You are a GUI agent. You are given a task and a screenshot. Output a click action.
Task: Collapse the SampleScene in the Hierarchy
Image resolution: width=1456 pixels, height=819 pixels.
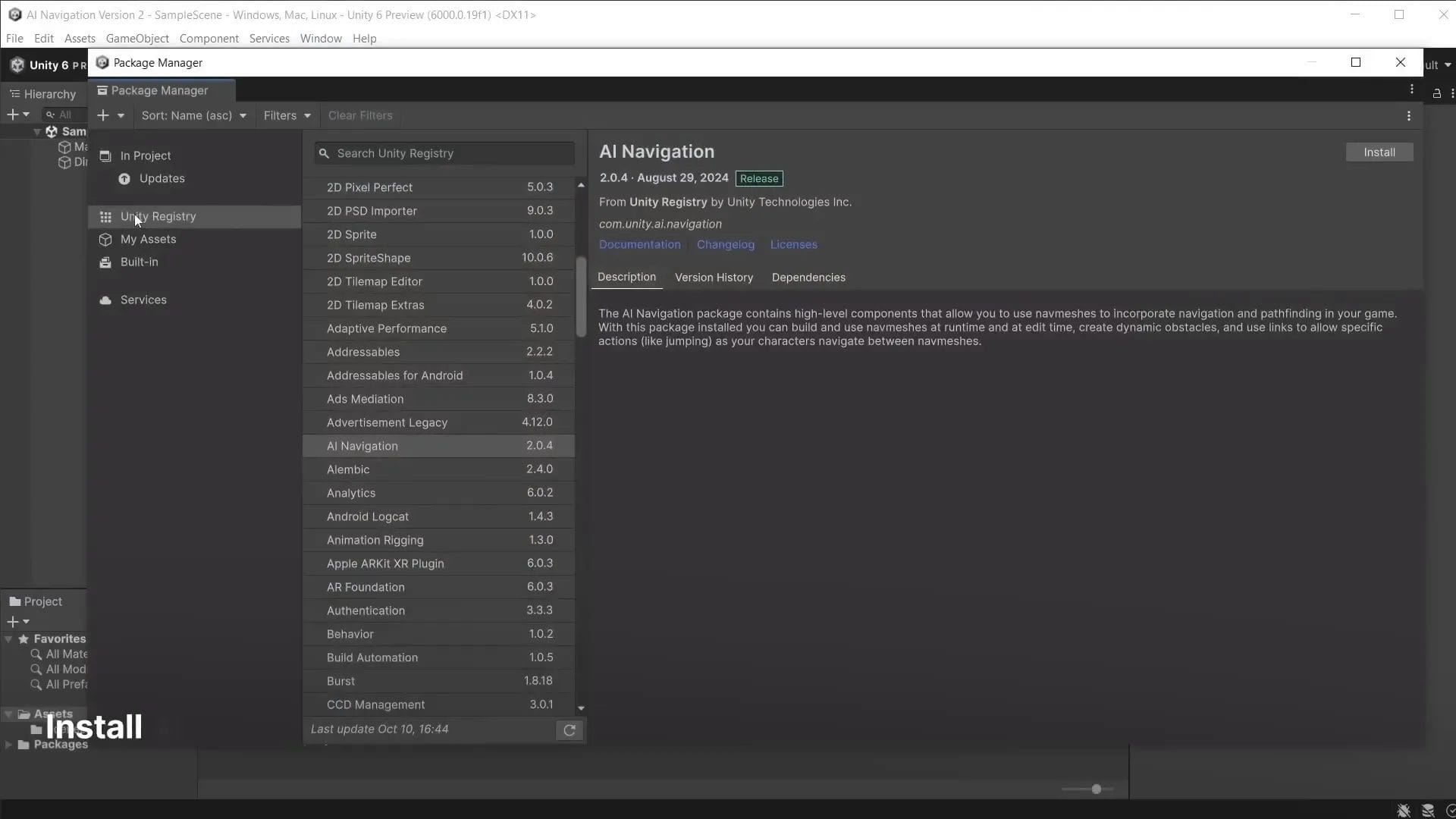click(x=37, y=131)
